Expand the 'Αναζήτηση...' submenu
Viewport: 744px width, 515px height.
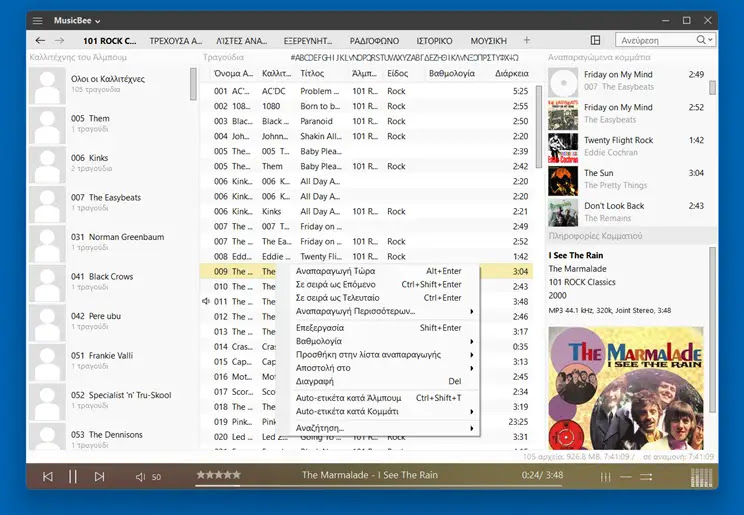472,428
